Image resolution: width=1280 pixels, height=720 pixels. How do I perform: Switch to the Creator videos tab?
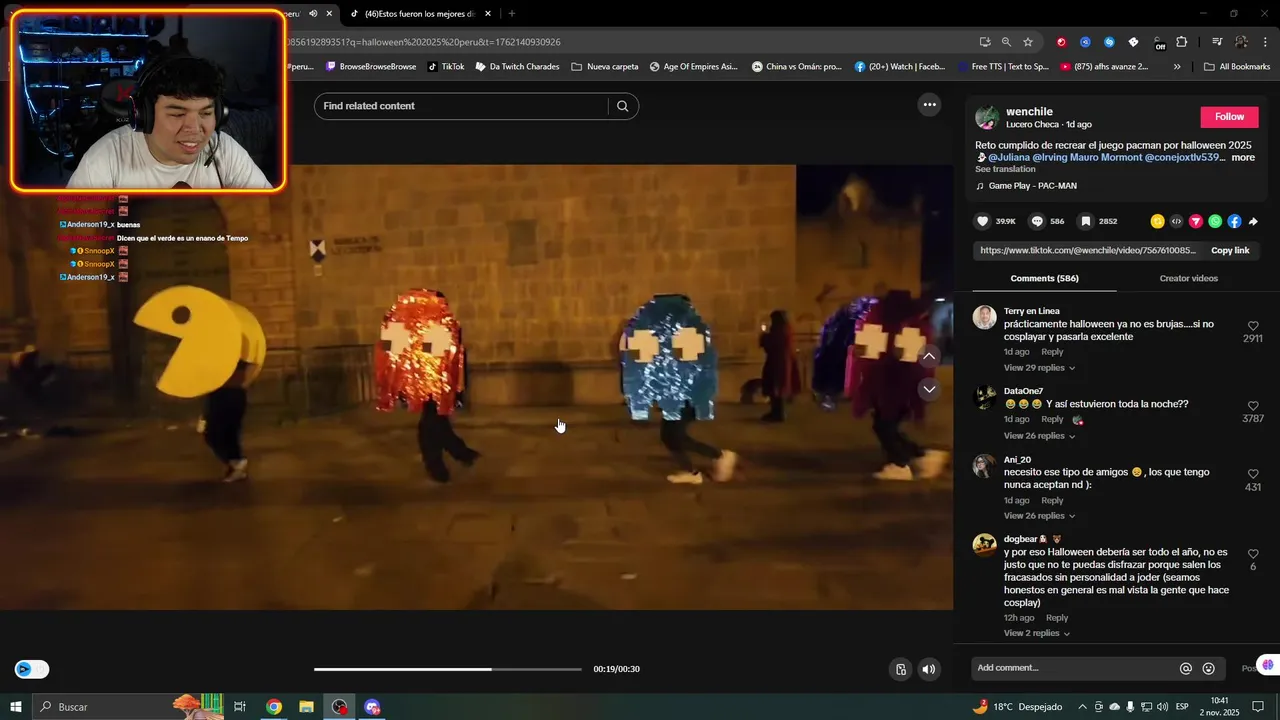pos(1188,278)
